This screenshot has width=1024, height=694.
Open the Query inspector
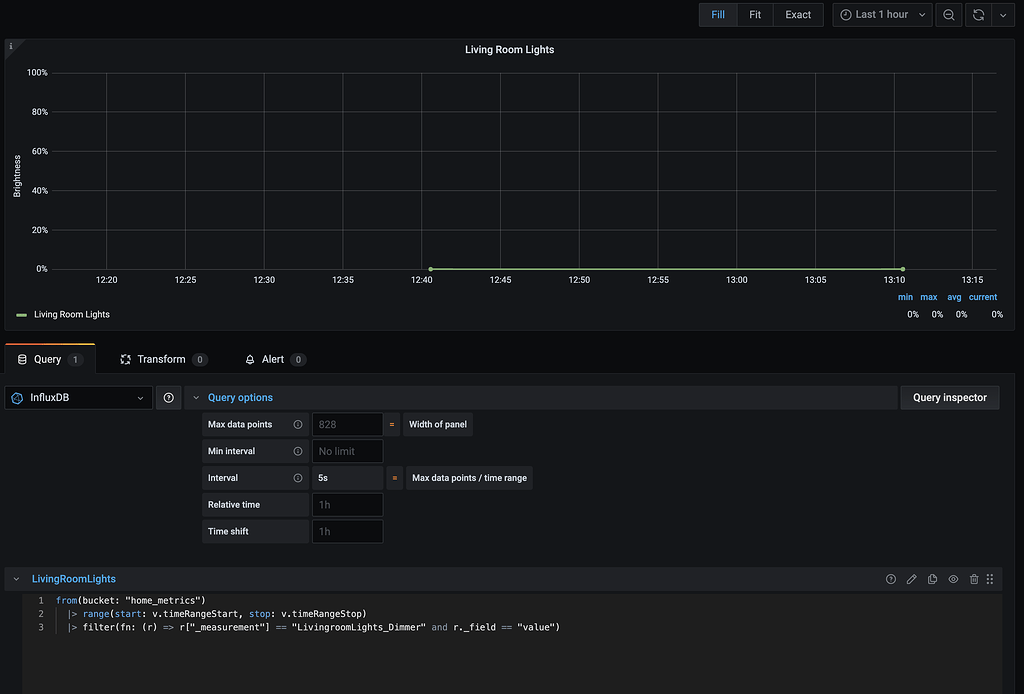tap(949, 397)
